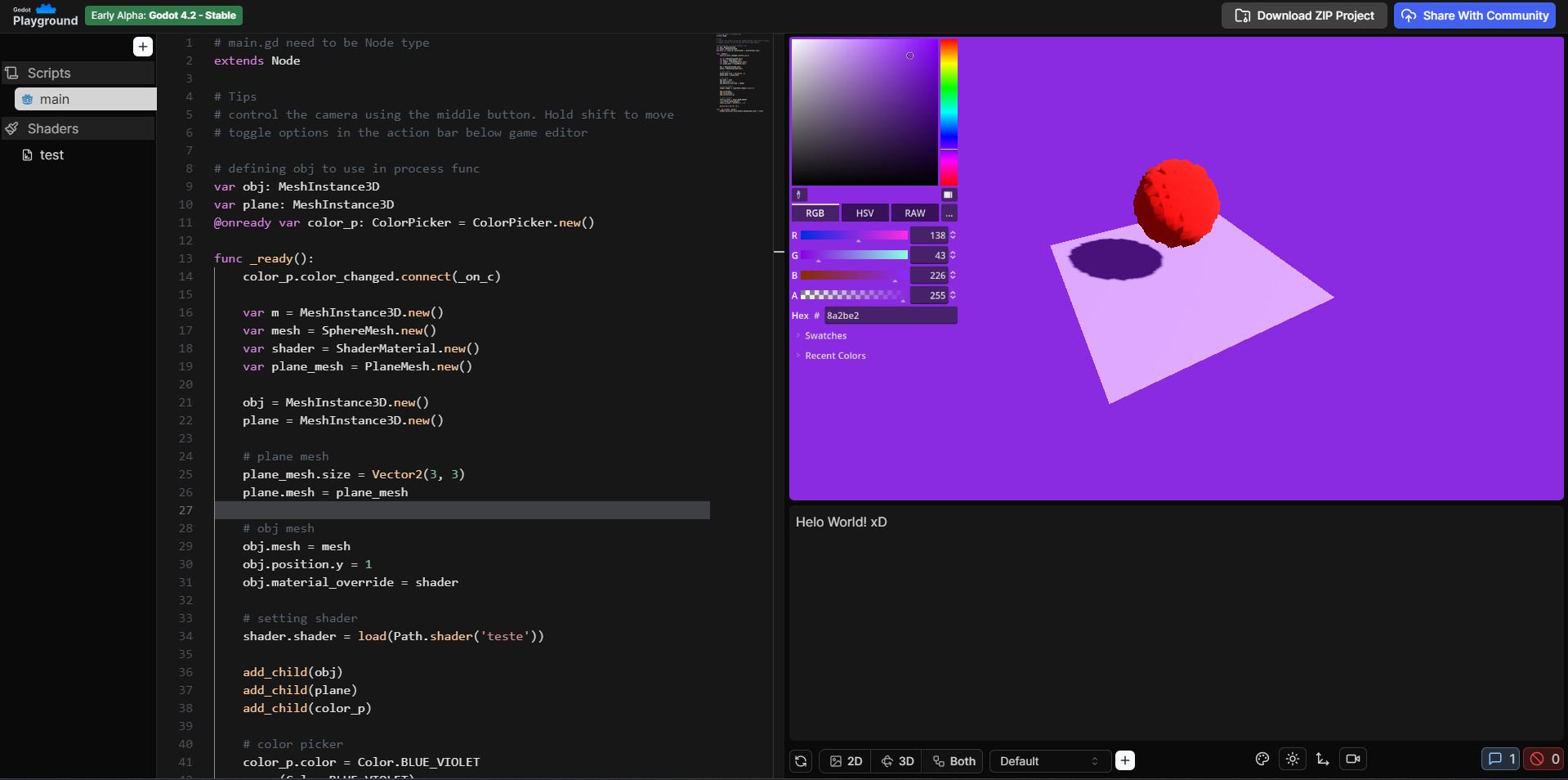Switch the viewport to 2D mode
This screenshot has height=780, width=1568.
click(846, 761)
